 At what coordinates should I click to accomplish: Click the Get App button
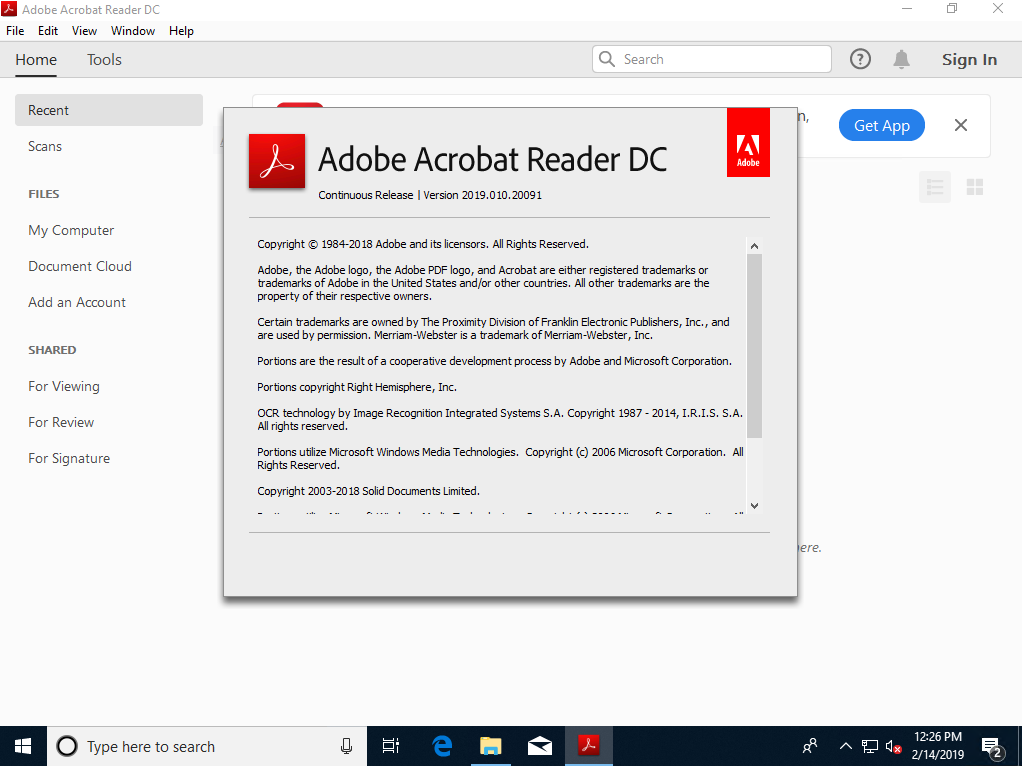pyautogui.click(x=881, y=125)
